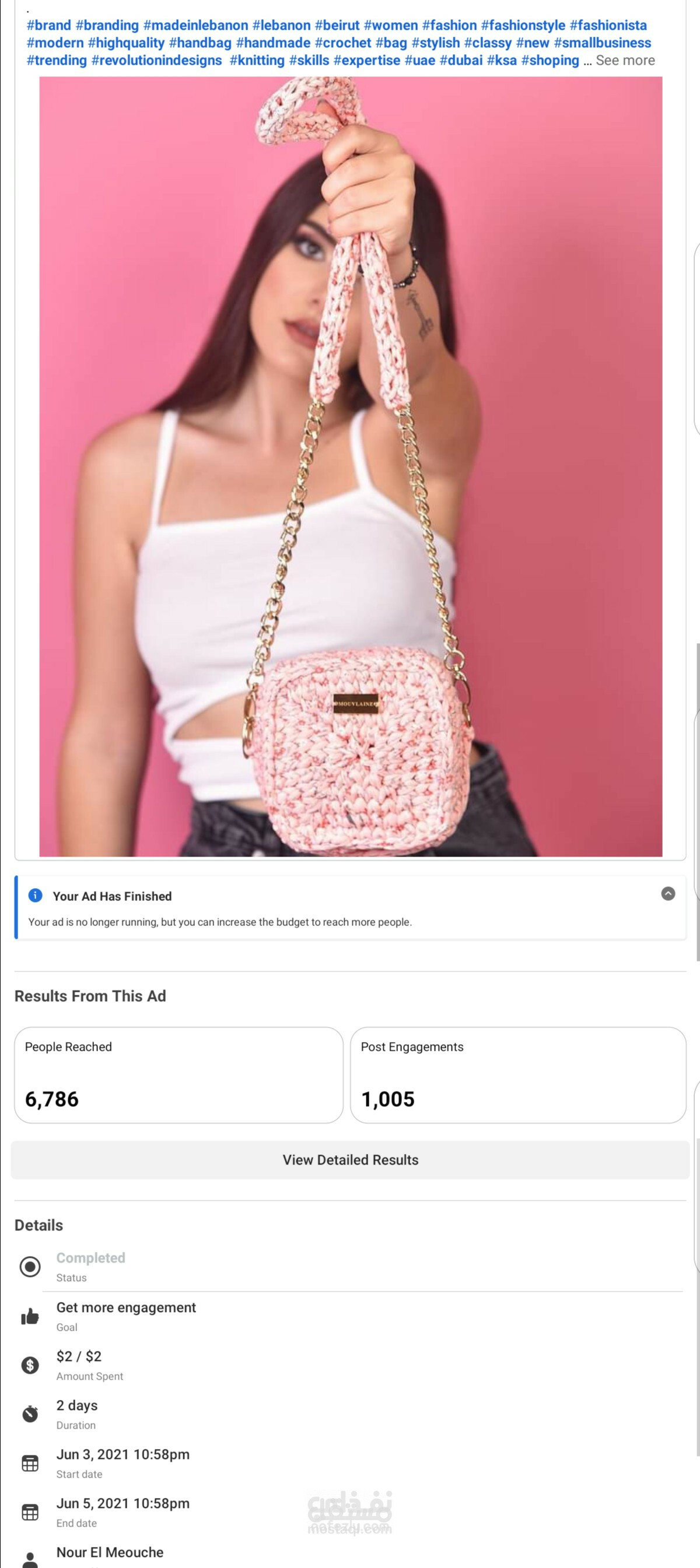Open the #revolutionindesigns hashtag
700x1568 pixels.
tap(156, 60)
